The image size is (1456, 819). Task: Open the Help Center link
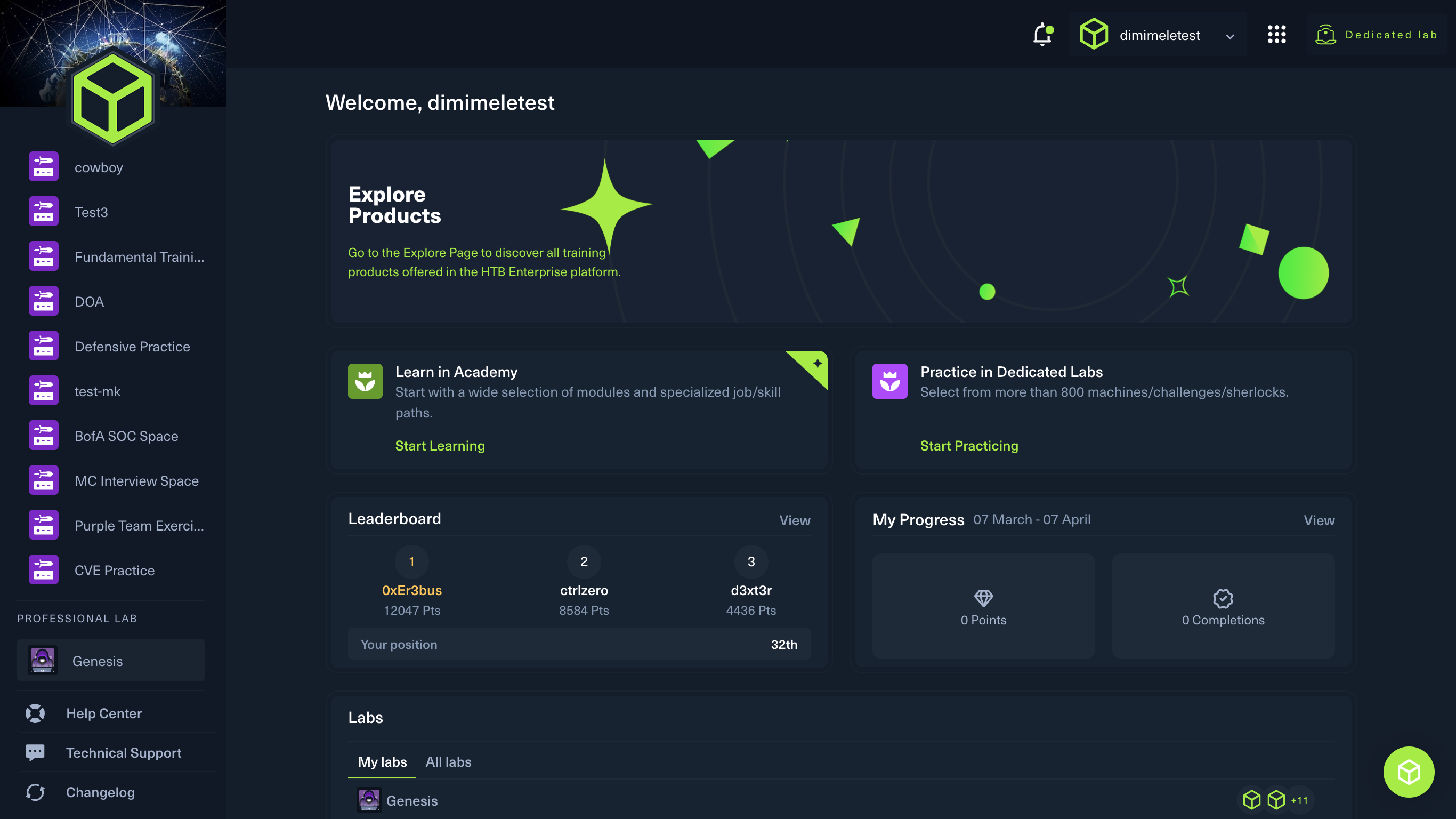(104, 713)
